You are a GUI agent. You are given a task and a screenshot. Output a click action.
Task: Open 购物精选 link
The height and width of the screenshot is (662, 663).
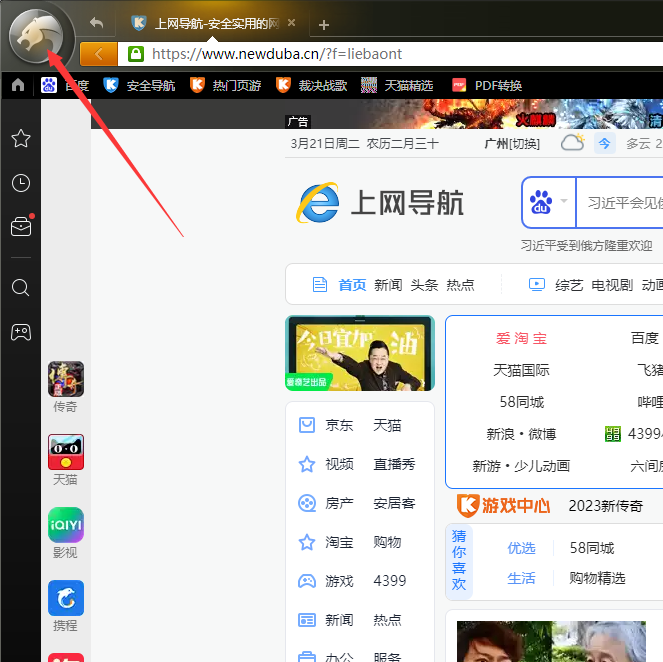click(597, 578)
